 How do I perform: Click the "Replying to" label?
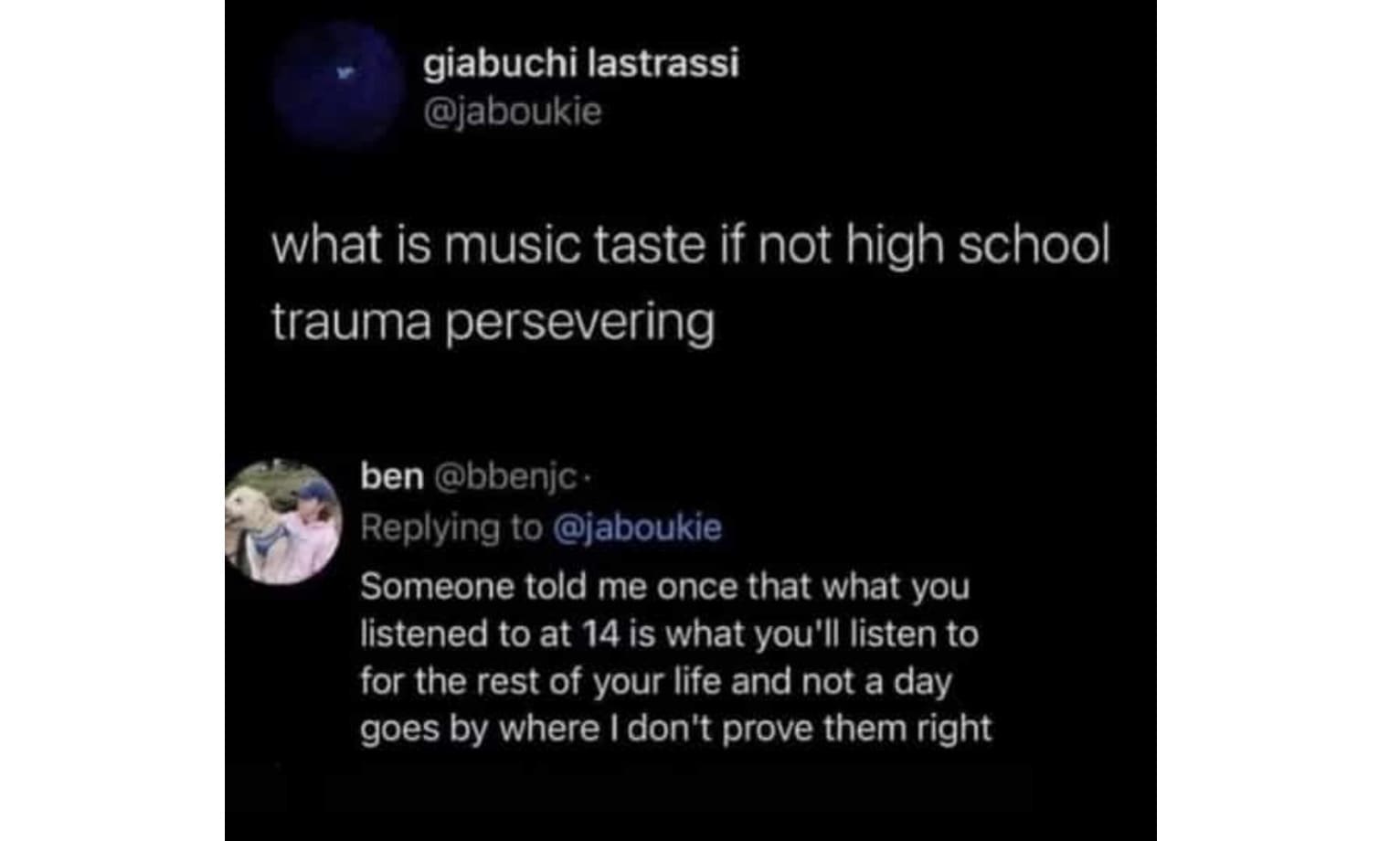point(451,528)
